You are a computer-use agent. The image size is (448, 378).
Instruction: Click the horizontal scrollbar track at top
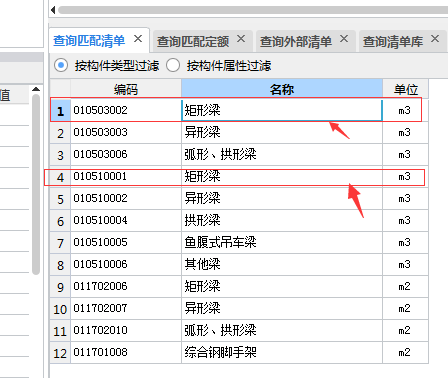(x=253, y=10)
